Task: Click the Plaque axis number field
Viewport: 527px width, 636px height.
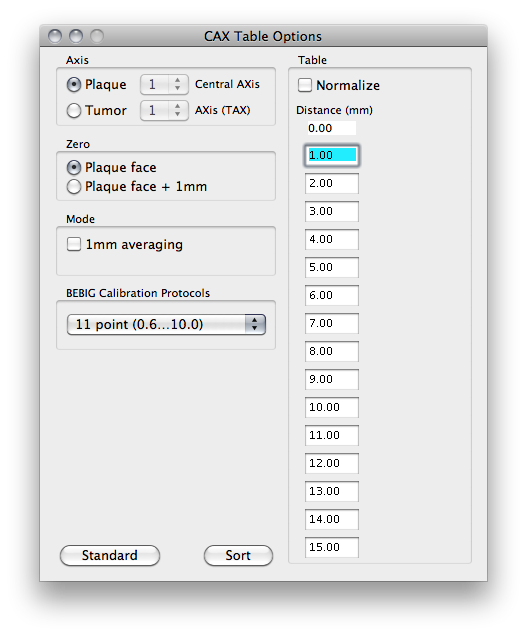Action: coord(155,85)
